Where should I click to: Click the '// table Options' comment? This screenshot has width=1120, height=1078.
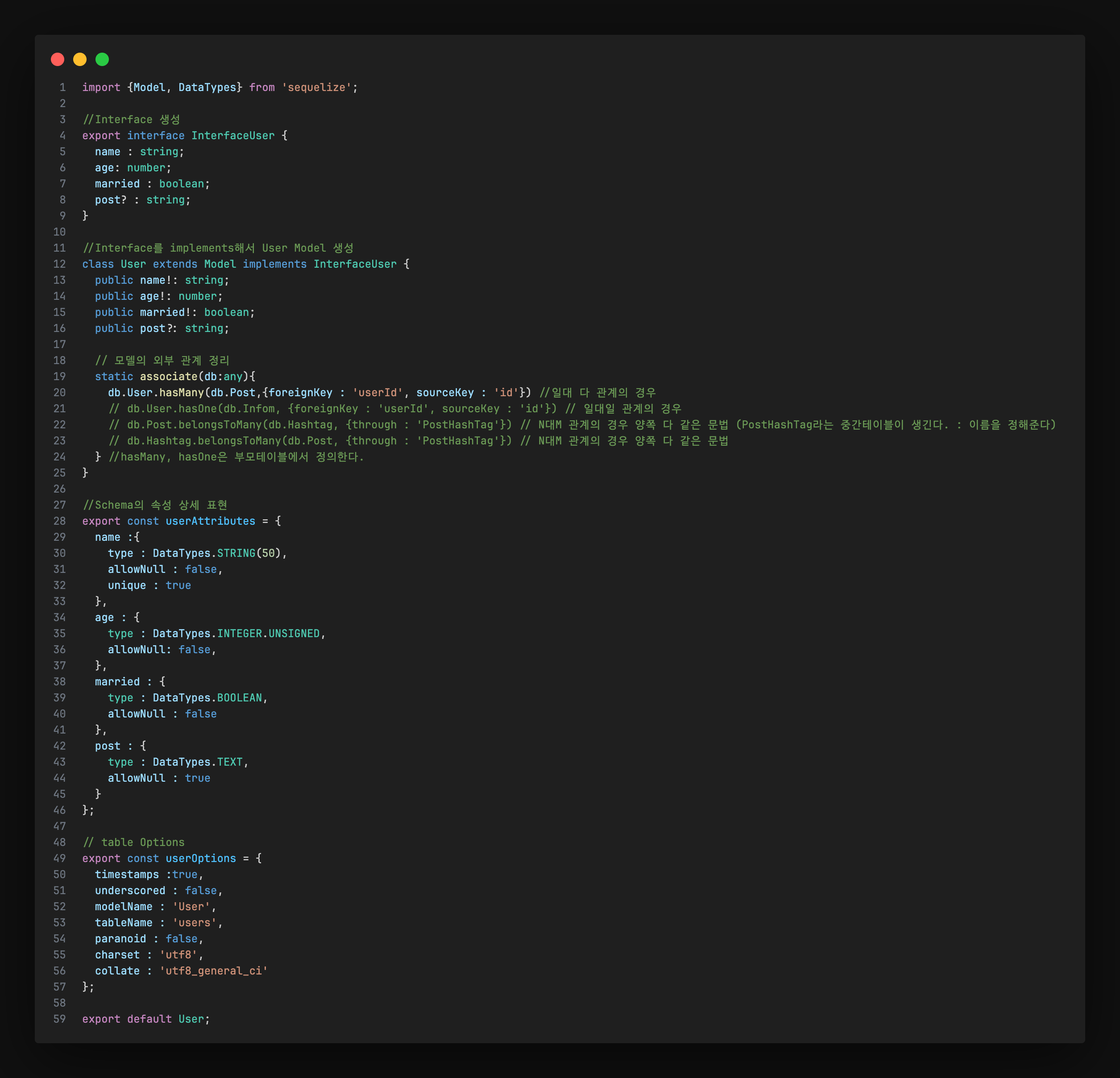tap(134, 843)
